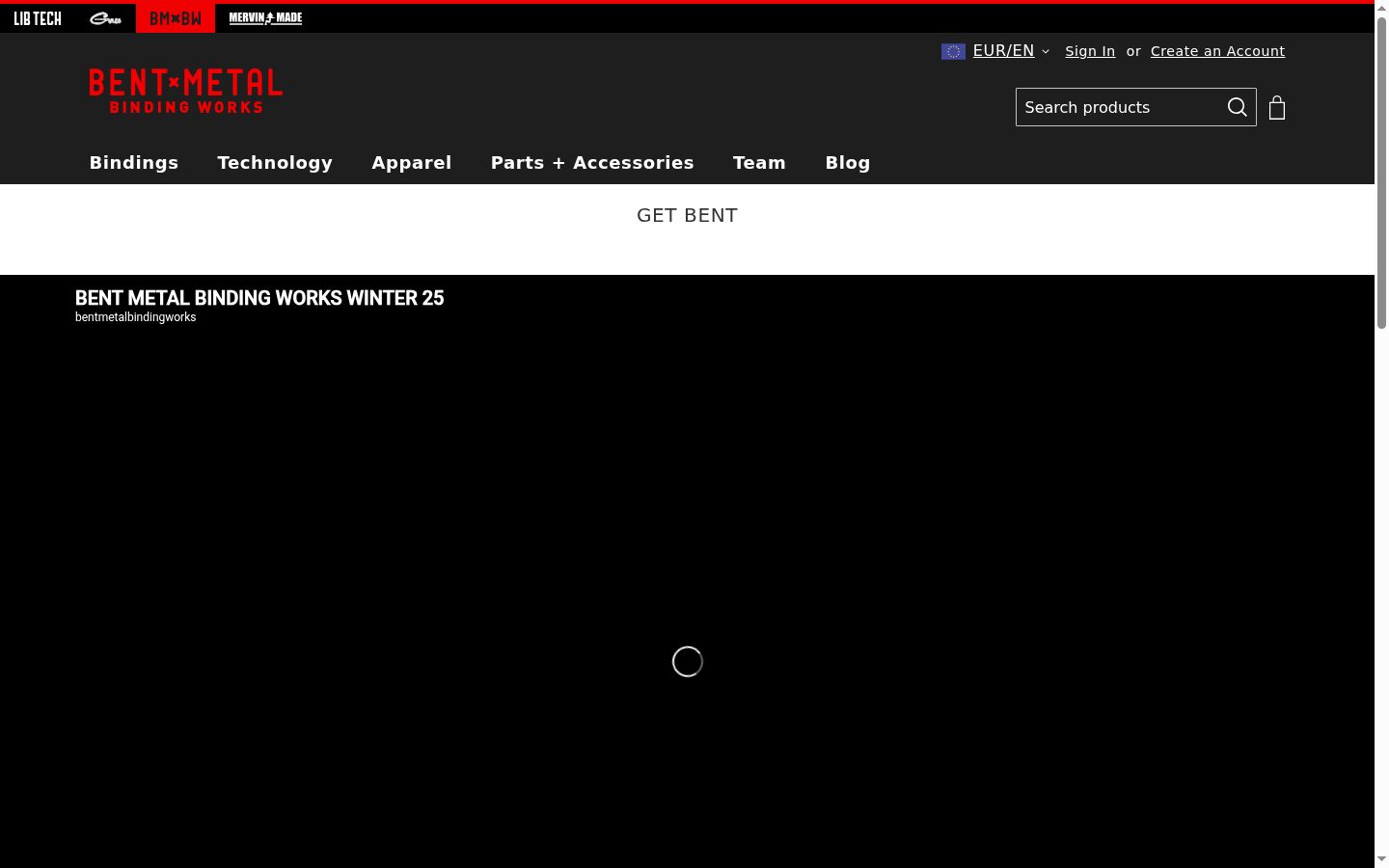Screen dimensions: 1389x868
Task: Click the Create an Account link
Action: (1217, 51)
